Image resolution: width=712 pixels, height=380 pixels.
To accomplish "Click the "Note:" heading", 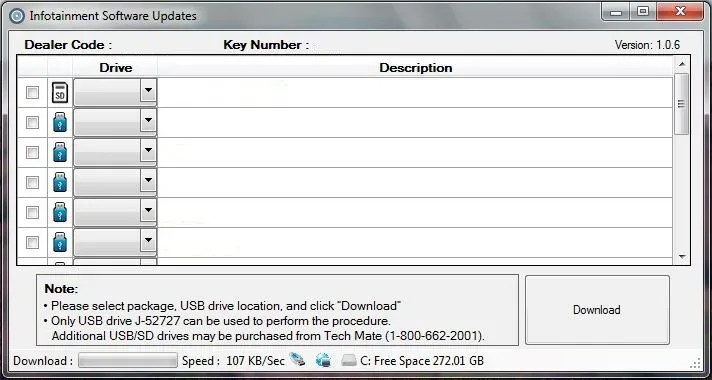I will tap(61, 289).
